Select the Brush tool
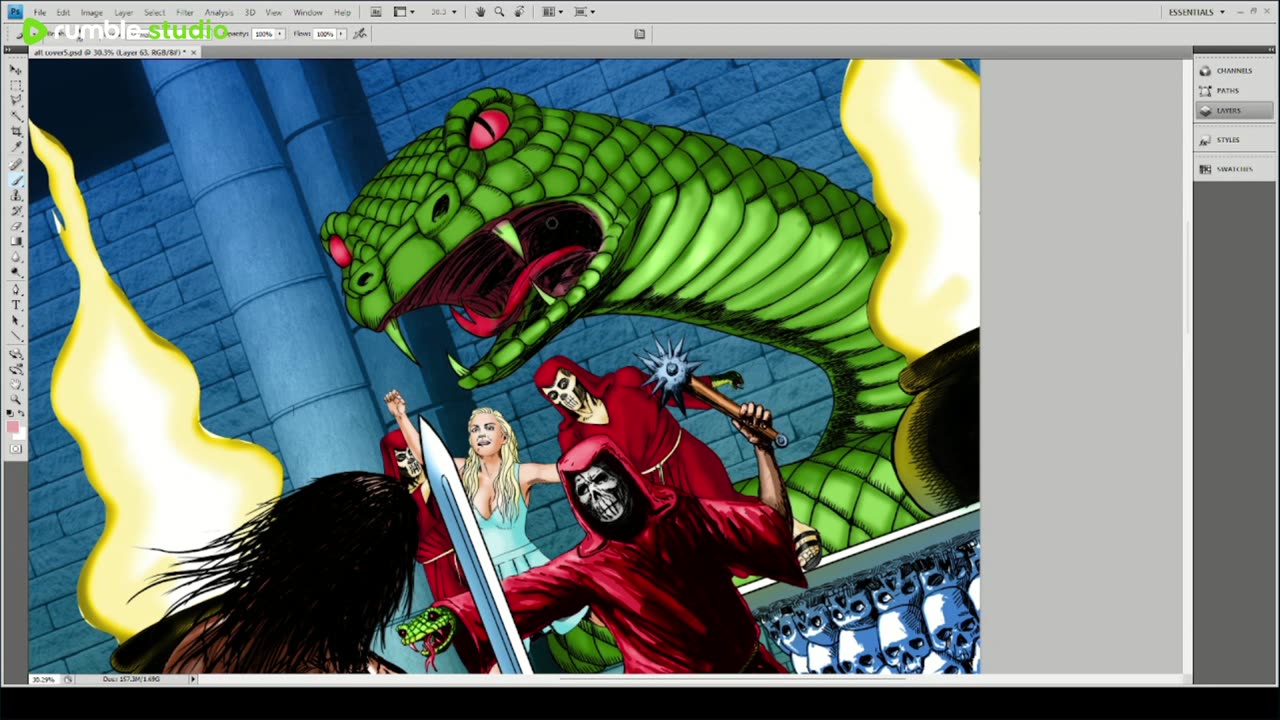The image size is (1280, 720). click(x=16, y=180)
